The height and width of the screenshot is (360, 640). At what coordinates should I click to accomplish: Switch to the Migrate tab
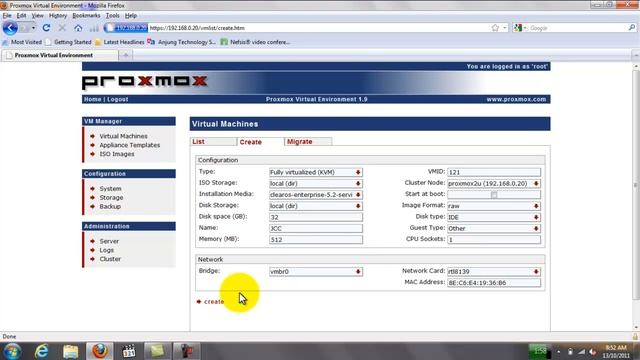(x=308, y=141)
